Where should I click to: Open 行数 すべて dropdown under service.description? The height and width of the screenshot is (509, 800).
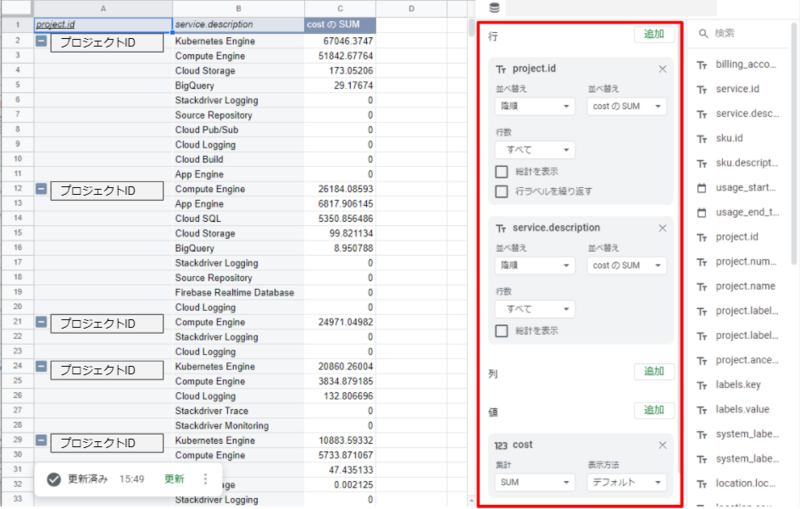[535, 309]
